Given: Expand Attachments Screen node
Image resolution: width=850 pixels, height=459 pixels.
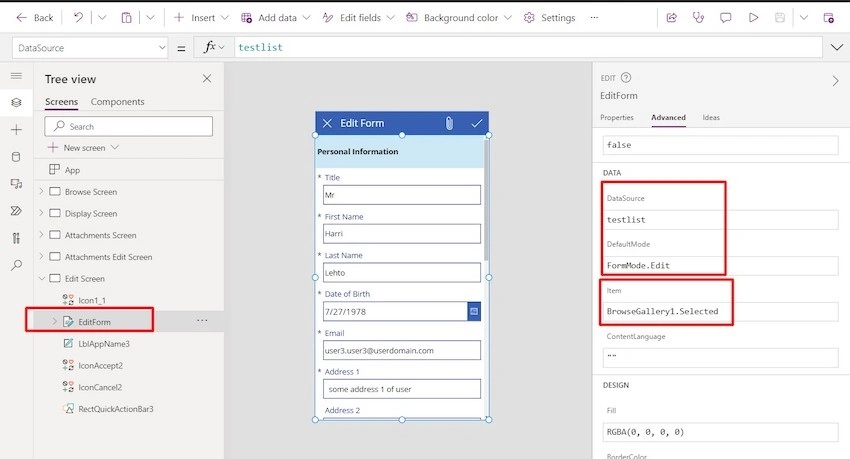Looking at the screenshot, I should (41, 235).
